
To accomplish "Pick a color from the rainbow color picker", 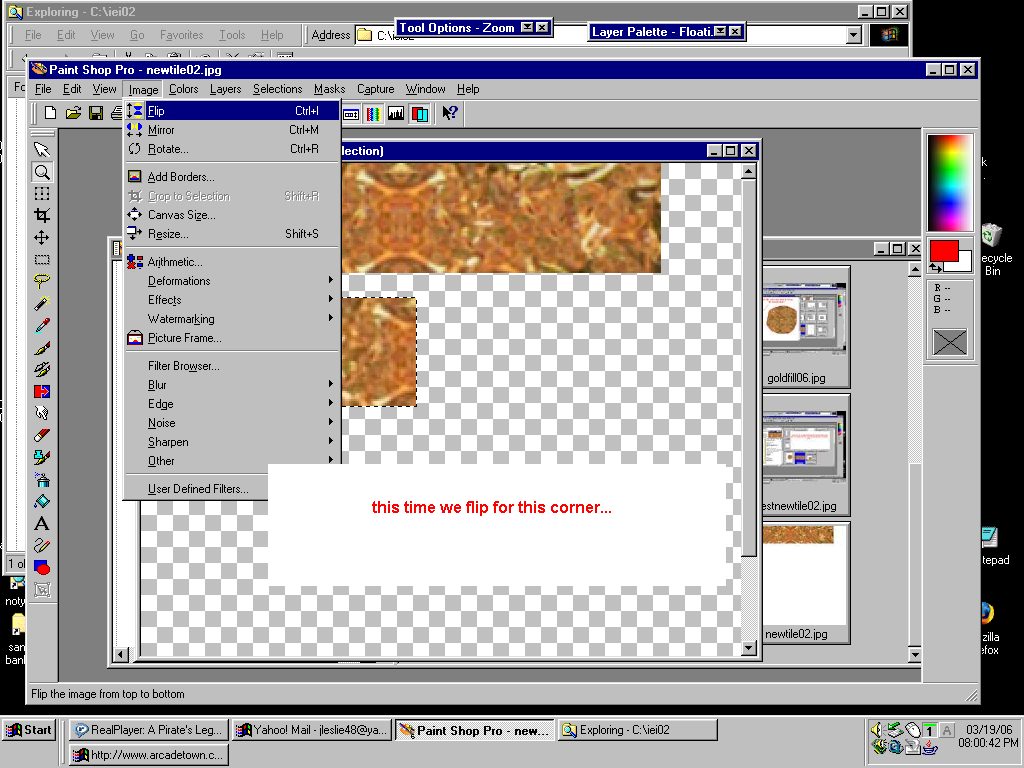I will tap(950, 182).
